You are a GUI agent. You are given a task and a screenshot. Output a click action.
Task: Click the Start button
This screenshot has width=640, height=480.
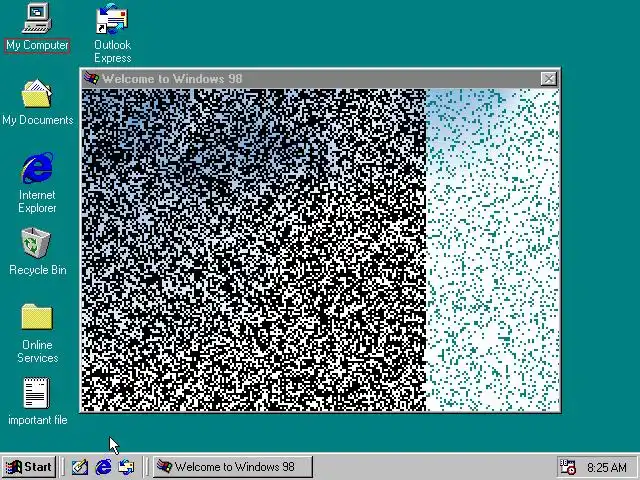[29, 467]
